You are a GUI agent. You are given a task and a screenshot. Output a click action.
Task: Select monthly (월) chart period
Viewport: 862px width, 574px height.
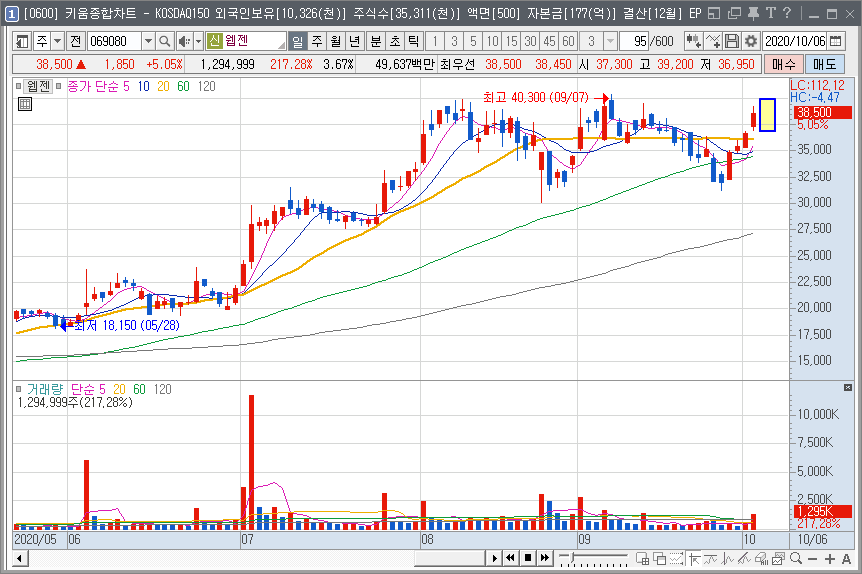335,41
